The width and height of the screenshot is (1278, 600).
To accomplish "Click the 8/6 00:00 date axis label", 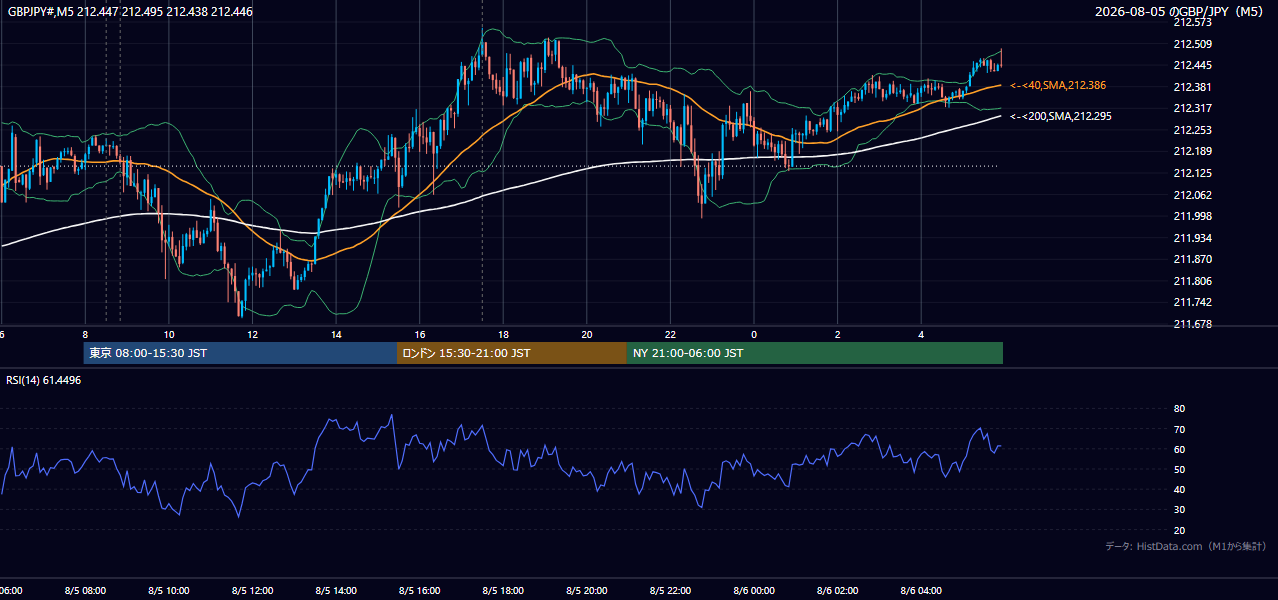I will click(x=754, y=591).
